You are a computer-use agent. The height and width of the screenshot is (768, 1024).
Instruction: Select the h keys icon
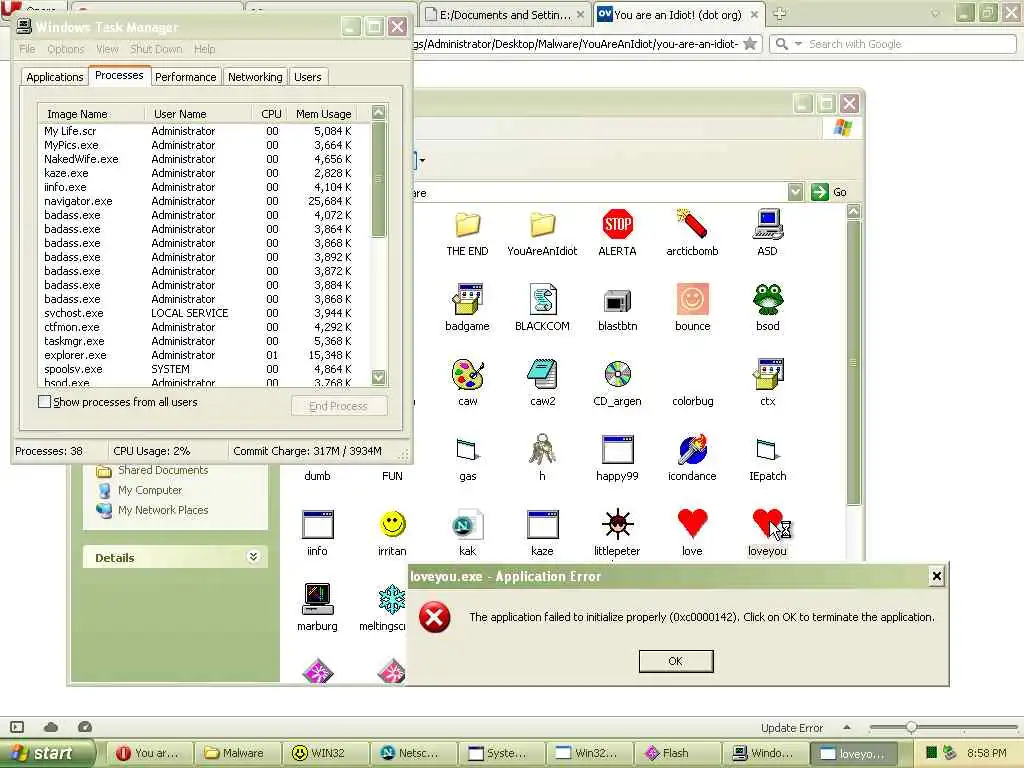[x=542, y=449]
